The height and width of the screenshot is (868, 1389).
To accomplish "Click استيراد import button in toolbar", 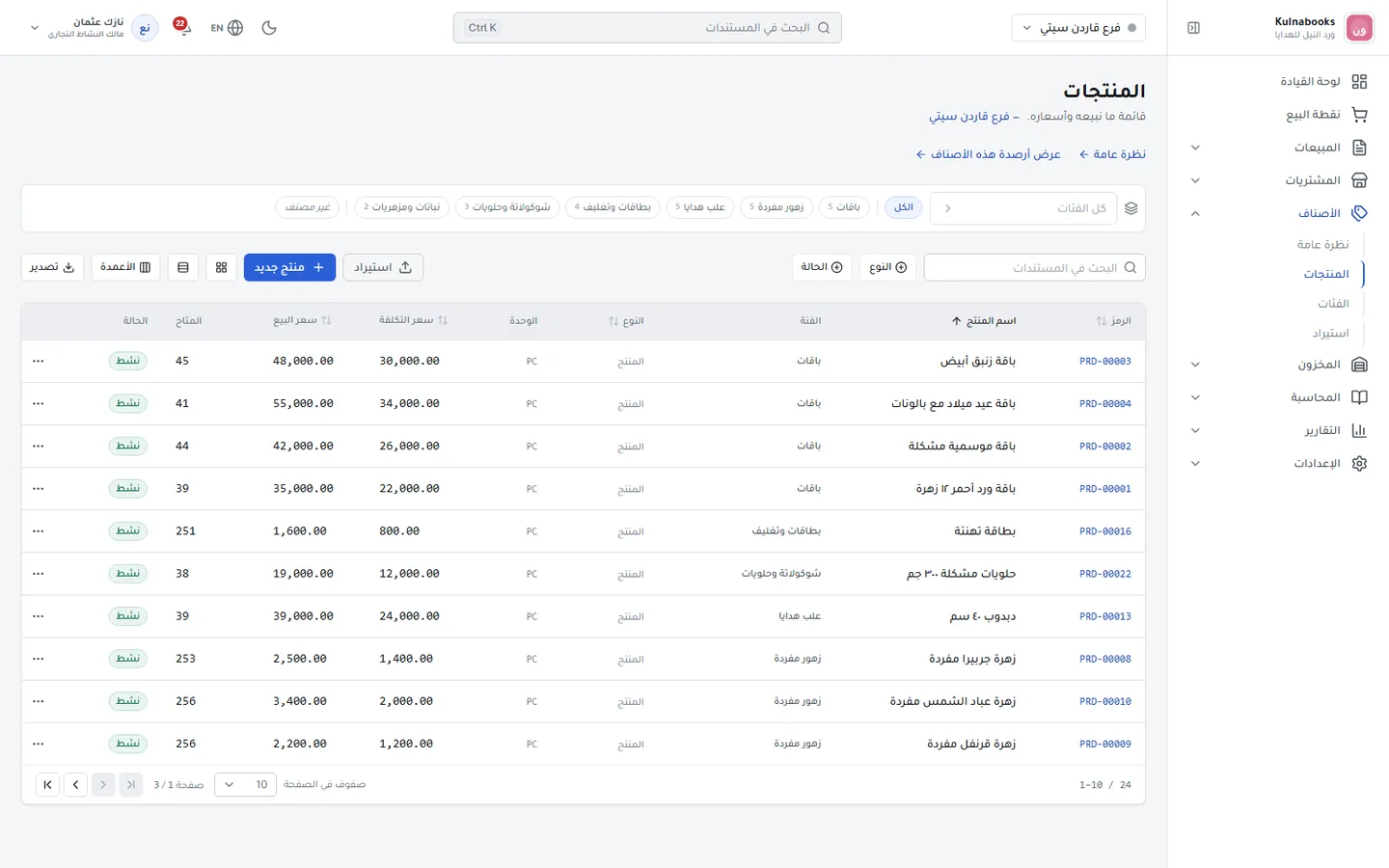I will coord(383,267).
